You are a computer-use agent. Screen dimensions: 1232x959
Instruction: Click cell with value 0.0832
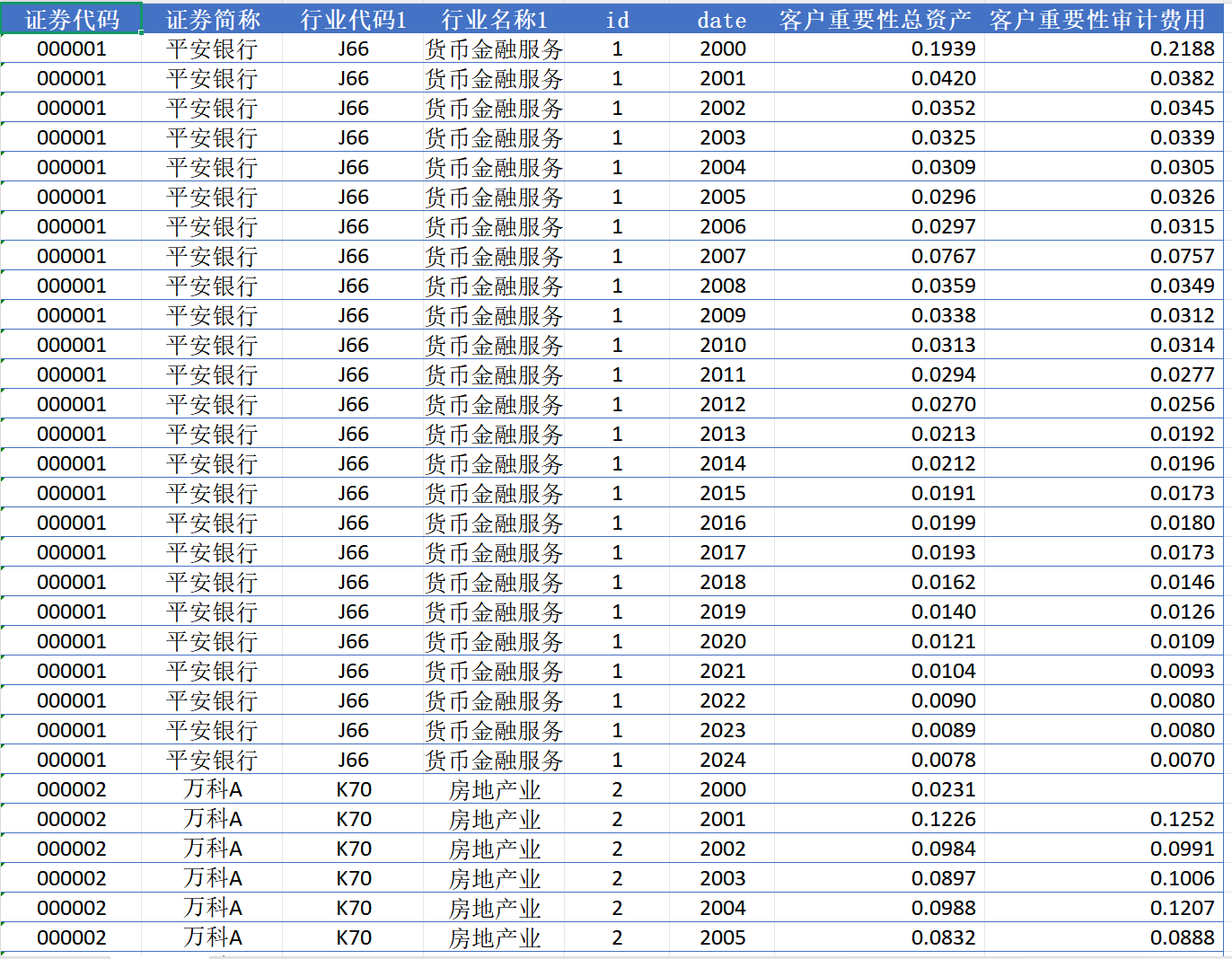(879, 937)
